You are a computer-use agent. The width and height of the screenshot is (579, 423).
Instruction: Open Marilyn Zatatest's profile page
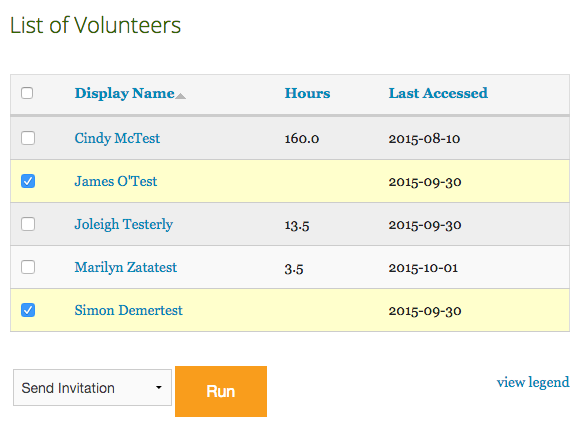[126, 267]
